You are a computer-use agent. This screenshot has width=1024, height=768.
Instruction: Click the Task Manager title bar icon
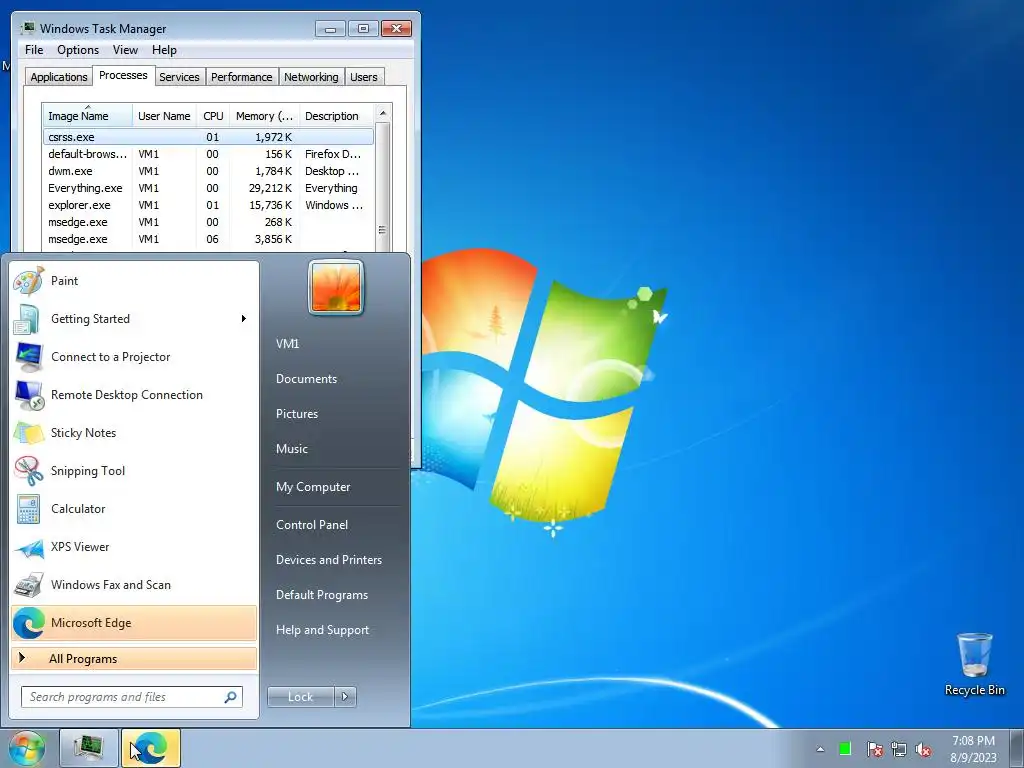tap(27, 28)
